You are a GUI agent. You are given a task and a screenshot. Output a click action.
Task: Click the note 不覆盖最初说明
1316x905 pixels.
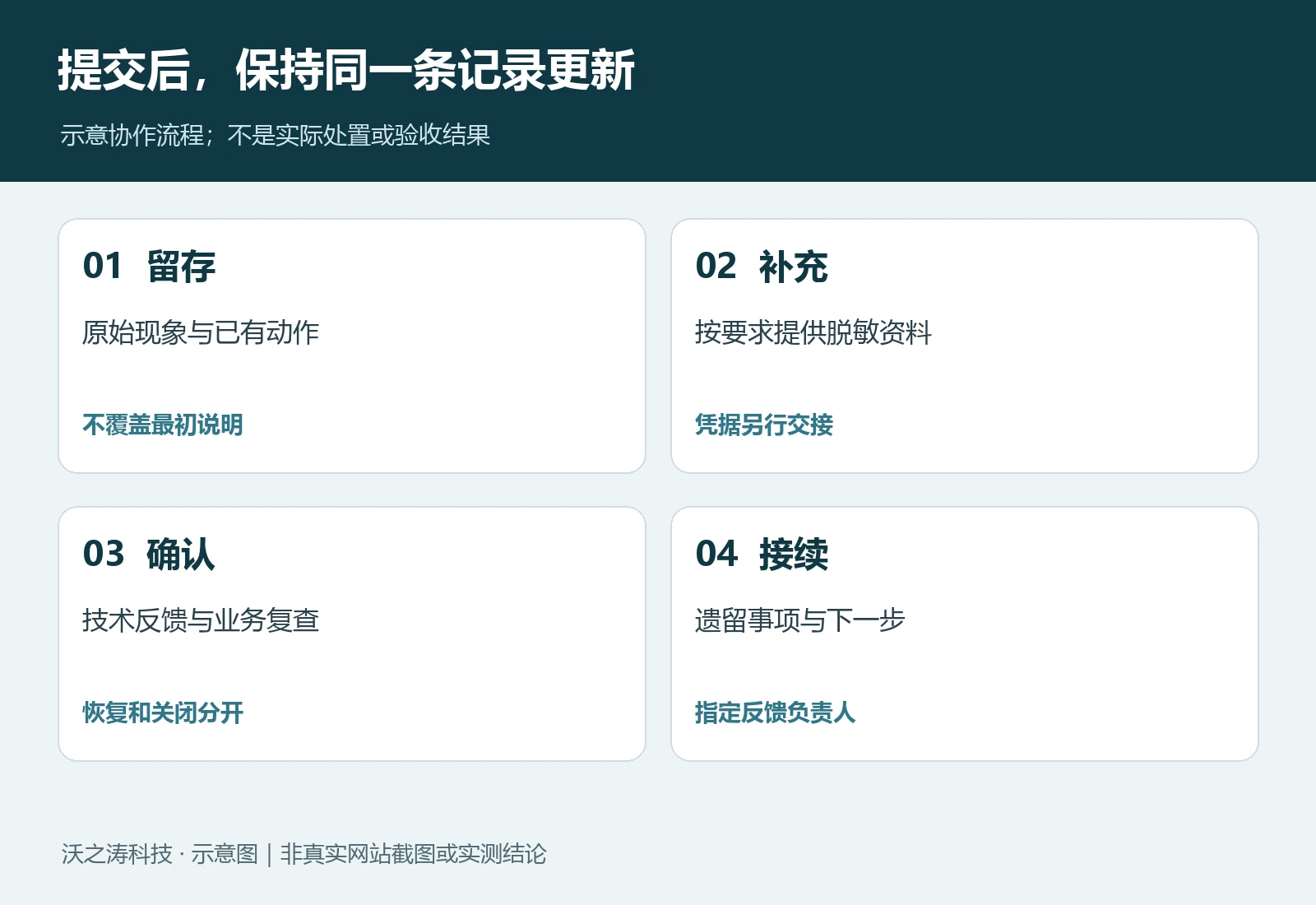click(163, 425)
